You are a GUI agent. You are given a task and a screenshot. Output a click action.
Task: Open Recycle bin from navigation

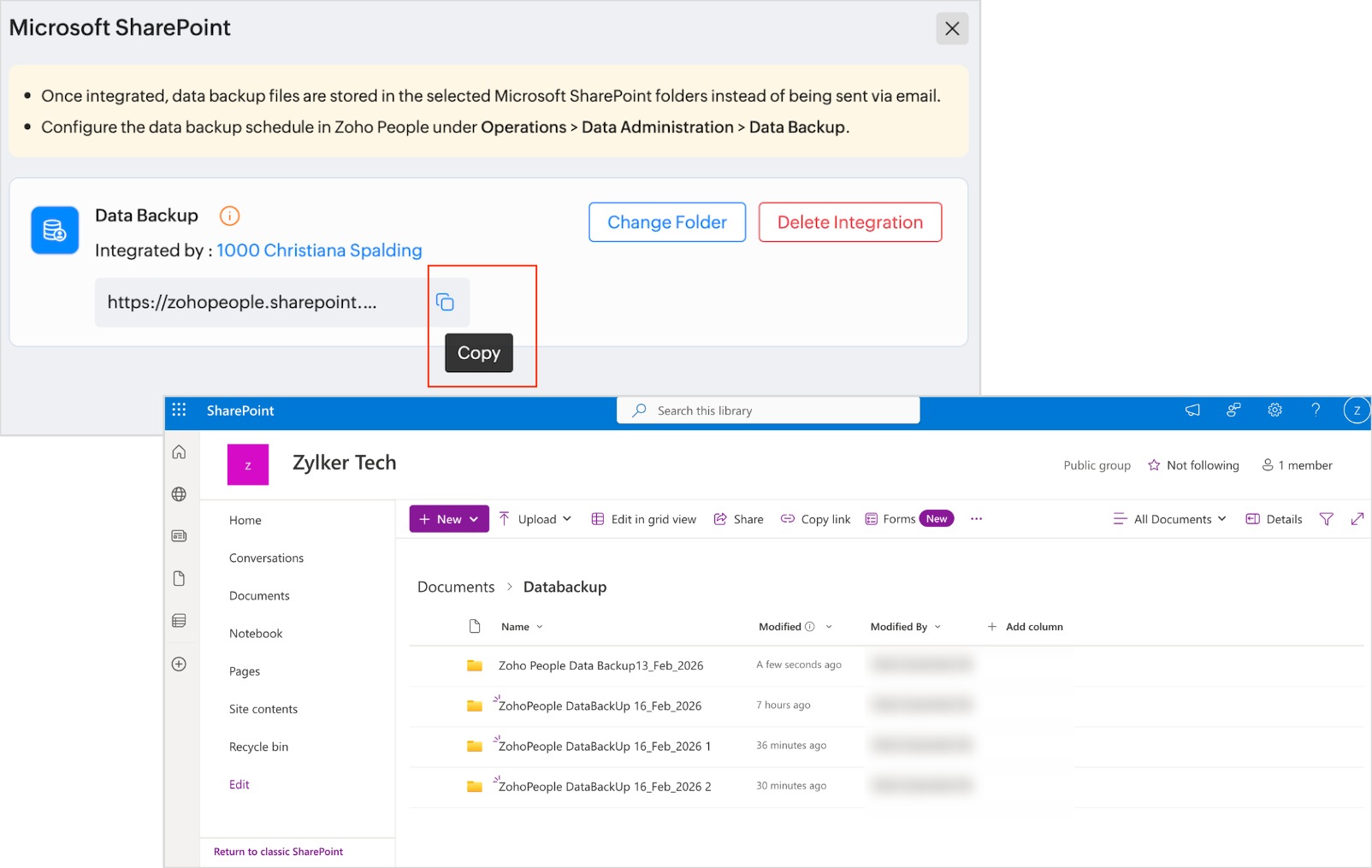click(x=258, y=747)
